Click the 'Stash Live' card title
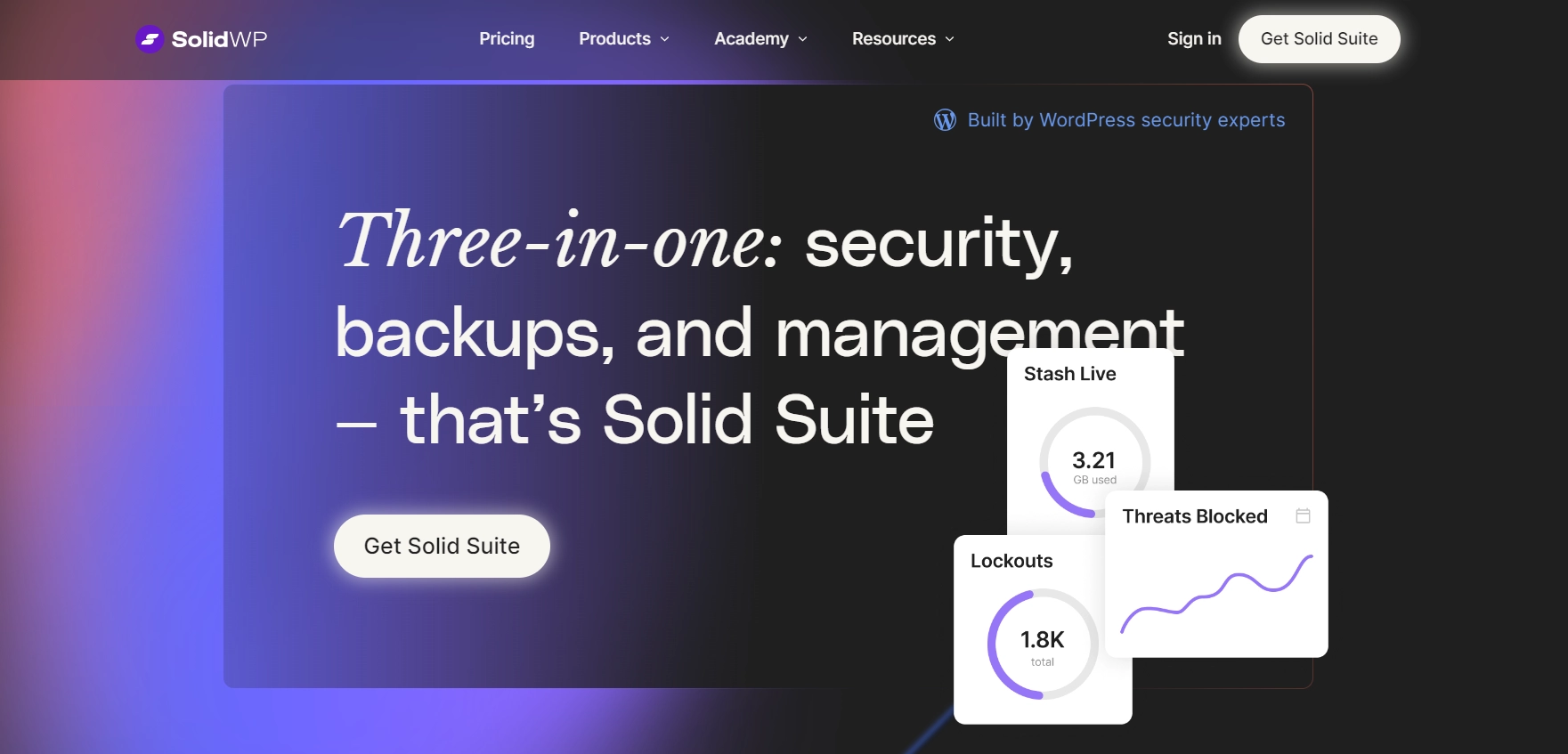Viewport: 1568px width, 754px height. 1069,374
